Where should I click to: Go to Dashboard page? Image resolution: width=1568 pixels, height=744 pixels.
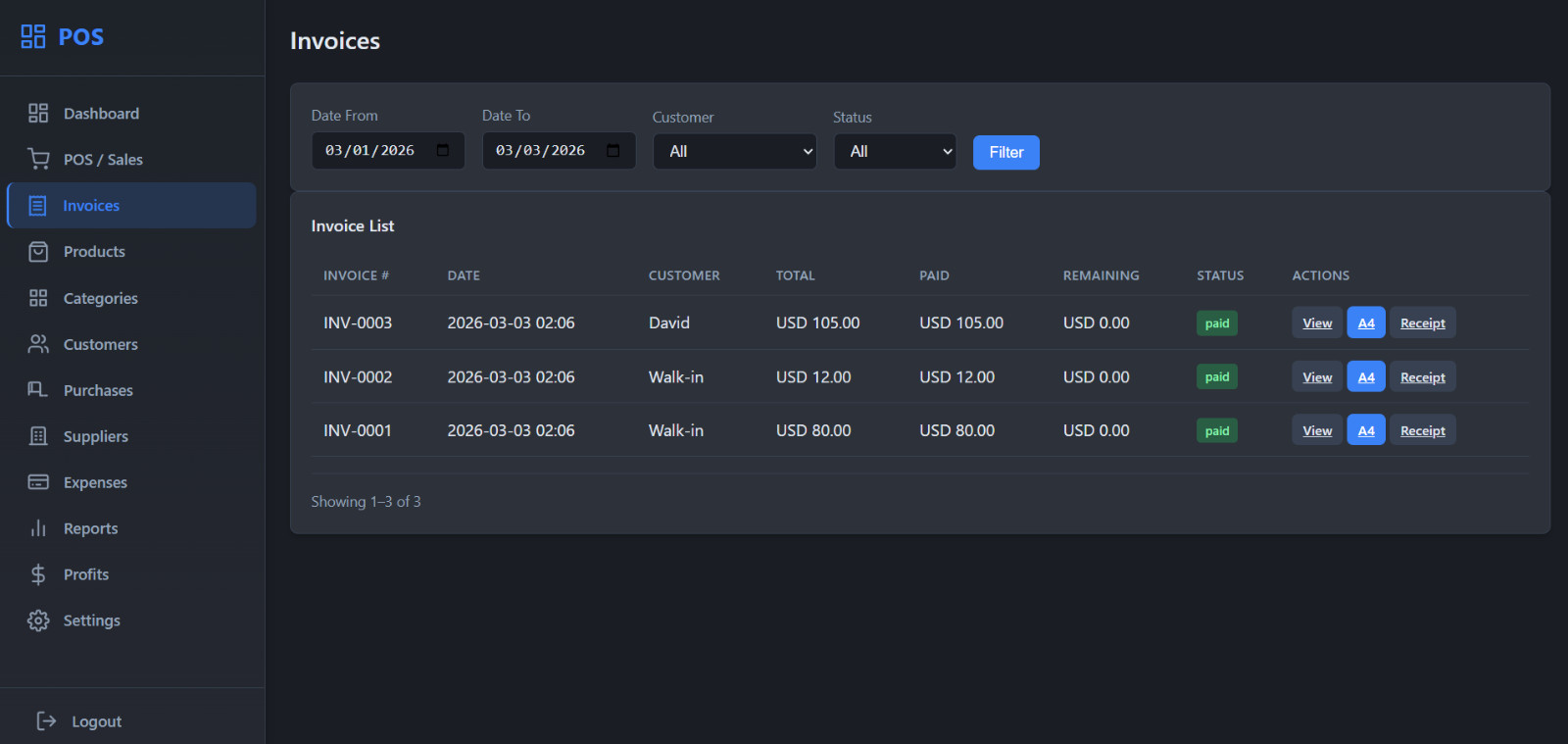[x=131, y=114]
